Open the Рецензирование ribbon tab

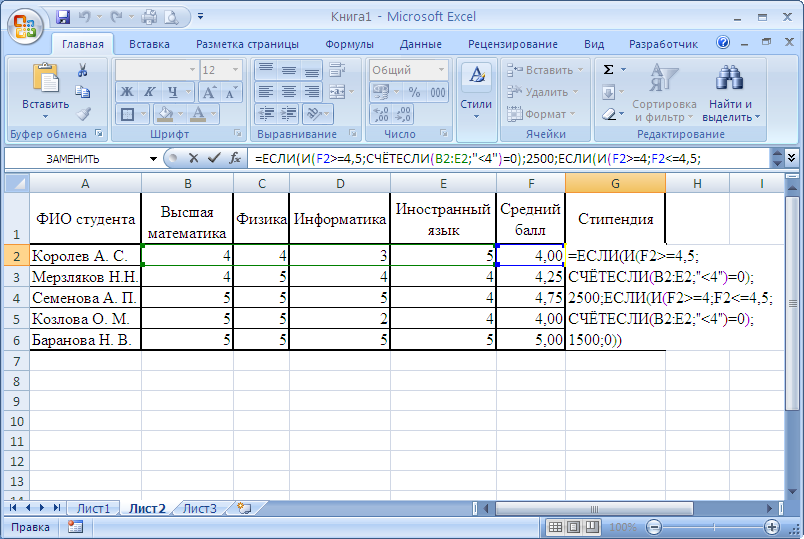click(513, 44)
